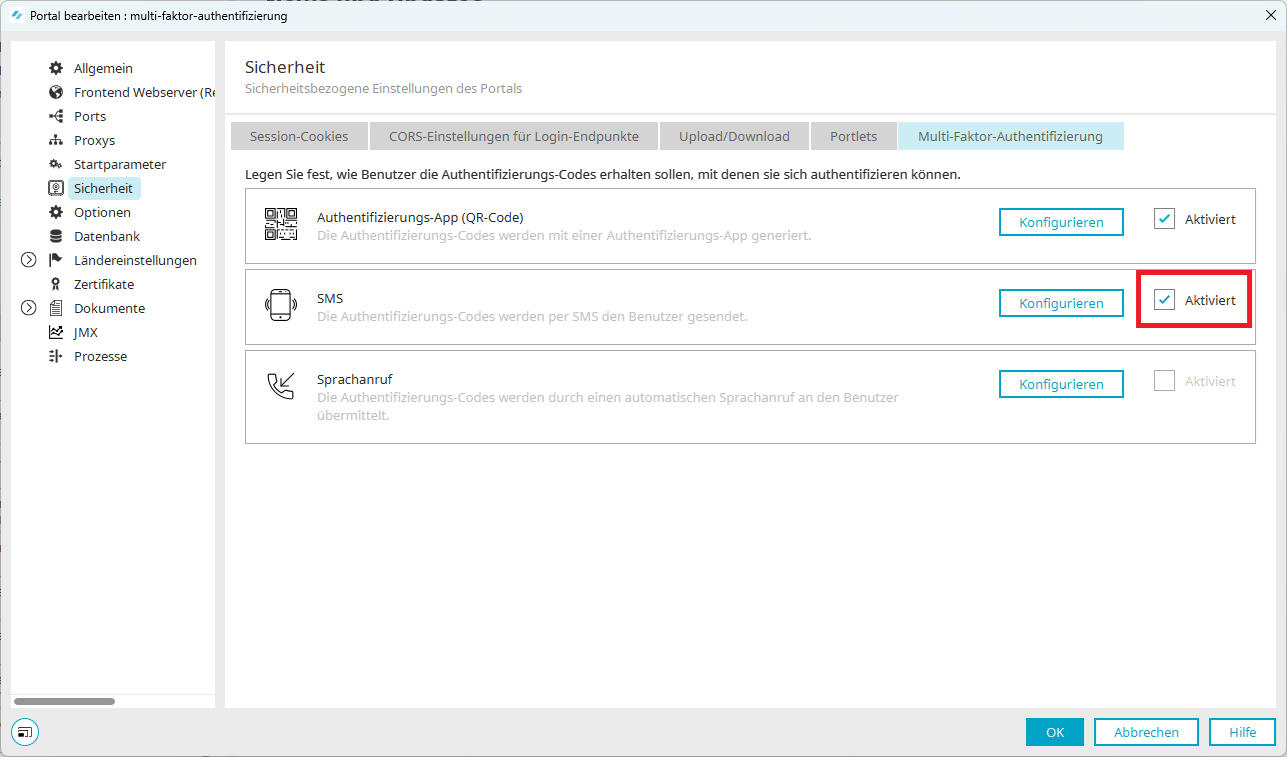Click the Prozesse icon in sidebar
Screen dimensions: 1287x757
(56, 356)
